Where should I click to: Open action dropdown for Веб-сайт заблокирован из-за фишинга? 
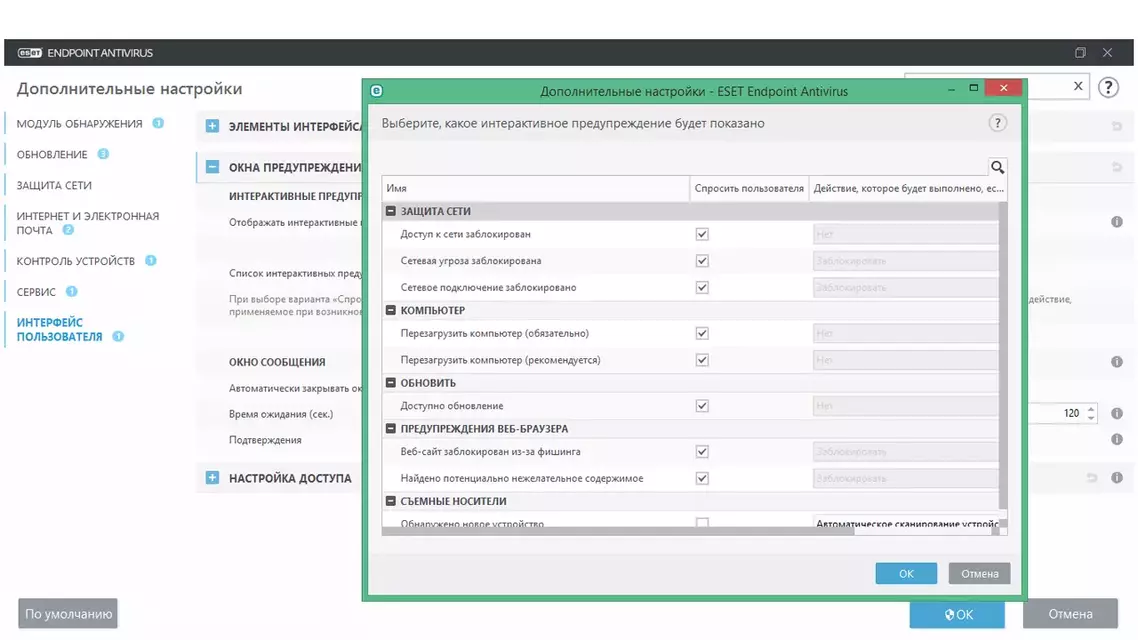[x=905, y=451]
